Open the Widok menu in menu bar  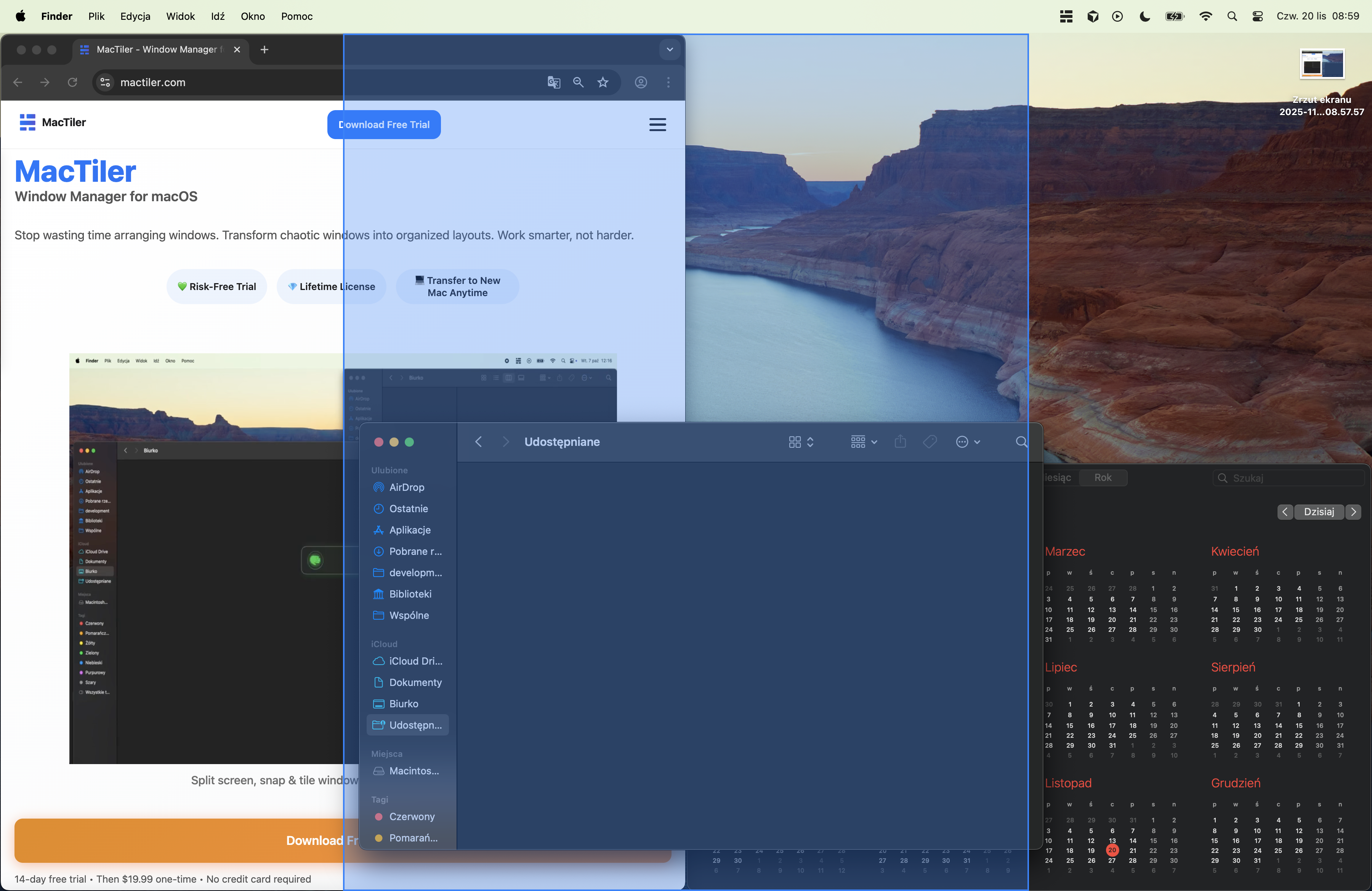180,16
